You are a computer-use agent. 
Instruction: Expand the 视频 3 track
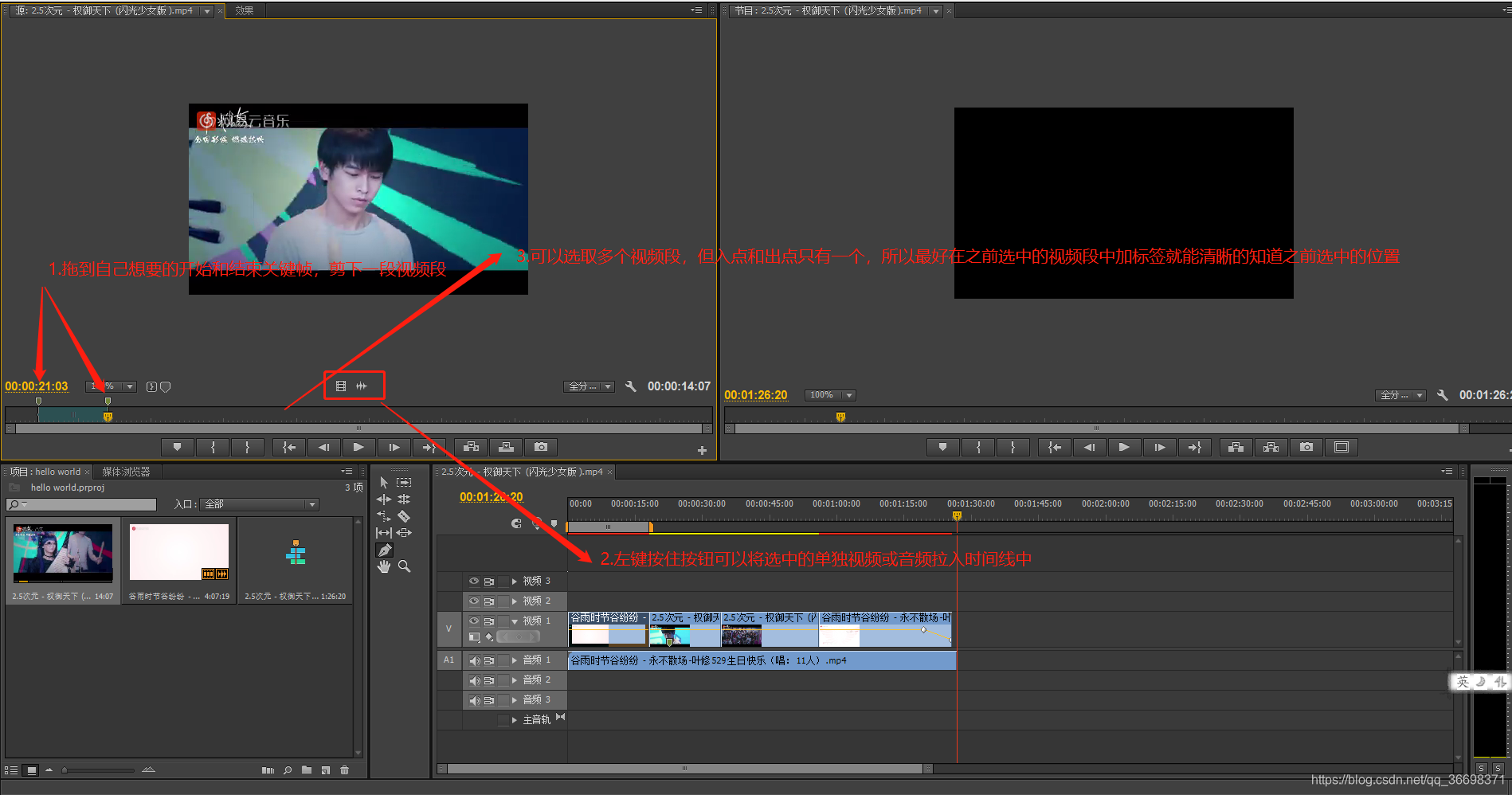click(515, 581)
